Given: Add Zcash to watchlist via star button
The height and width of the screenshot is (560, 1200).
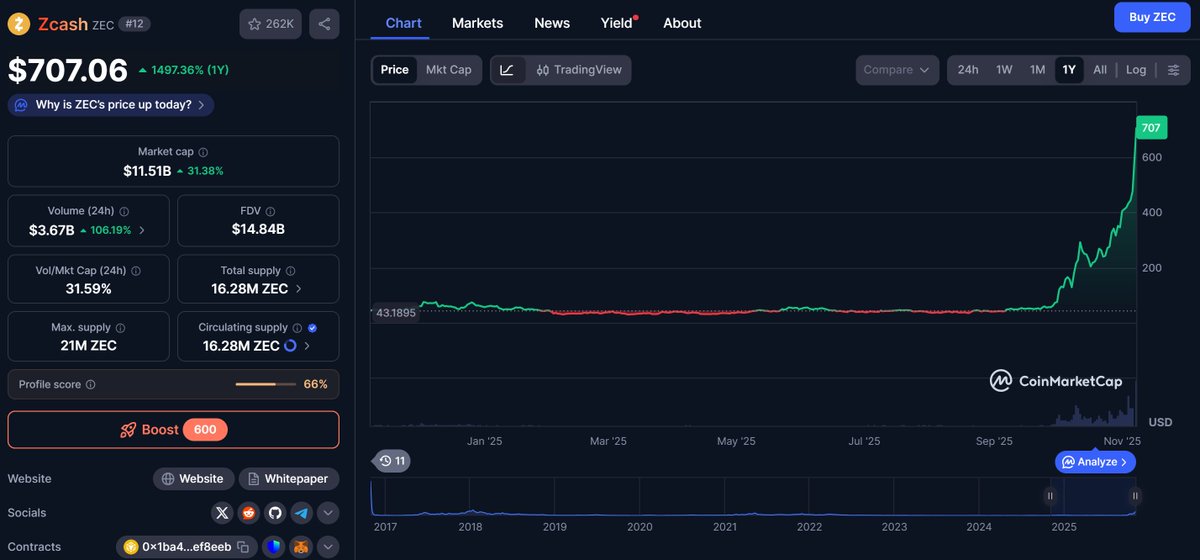Looking at the screenshot, I should (270, 23).
